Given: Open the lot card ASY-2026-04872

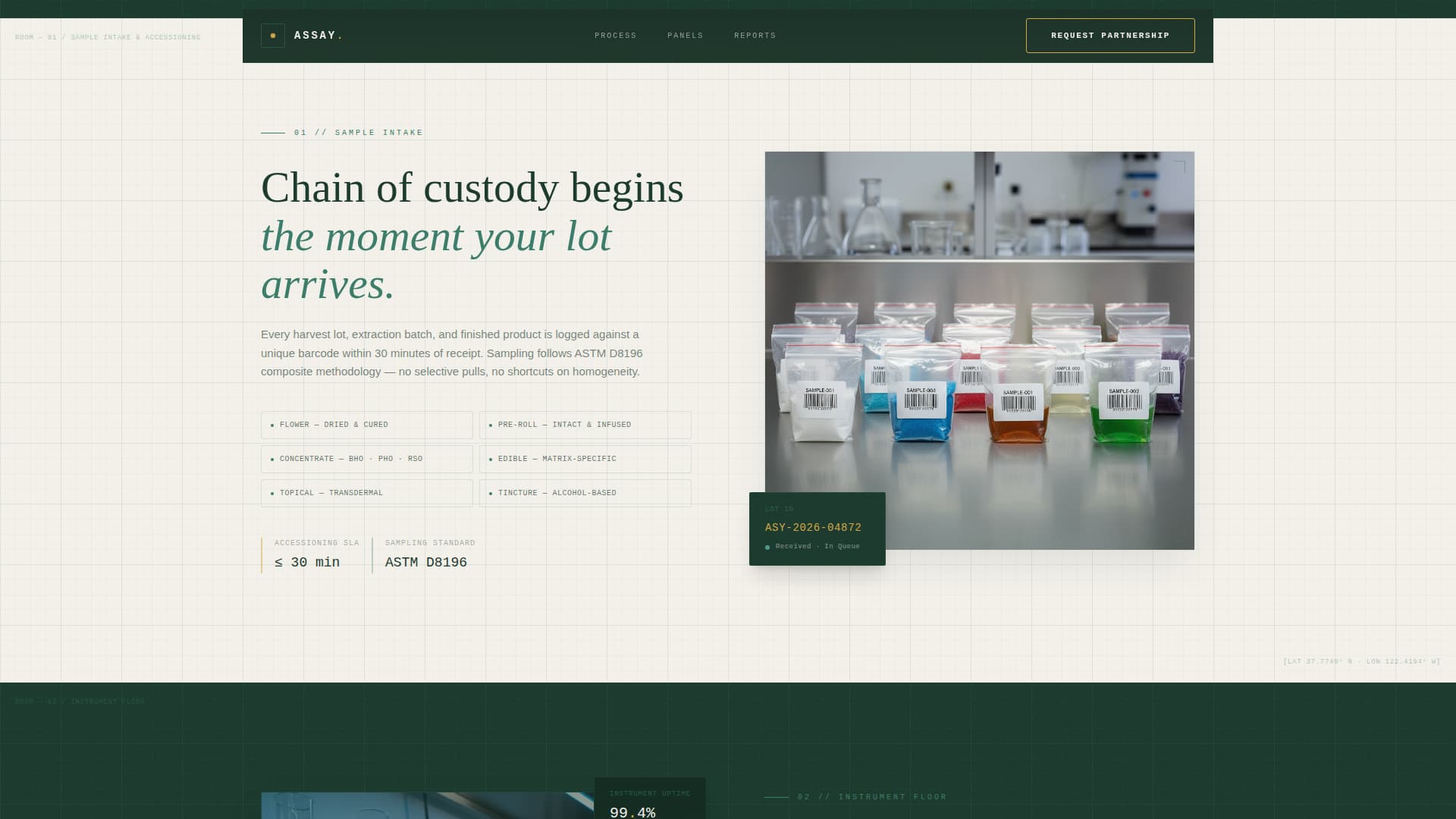Looking at the screenshot, I should (x=817, y=528).
